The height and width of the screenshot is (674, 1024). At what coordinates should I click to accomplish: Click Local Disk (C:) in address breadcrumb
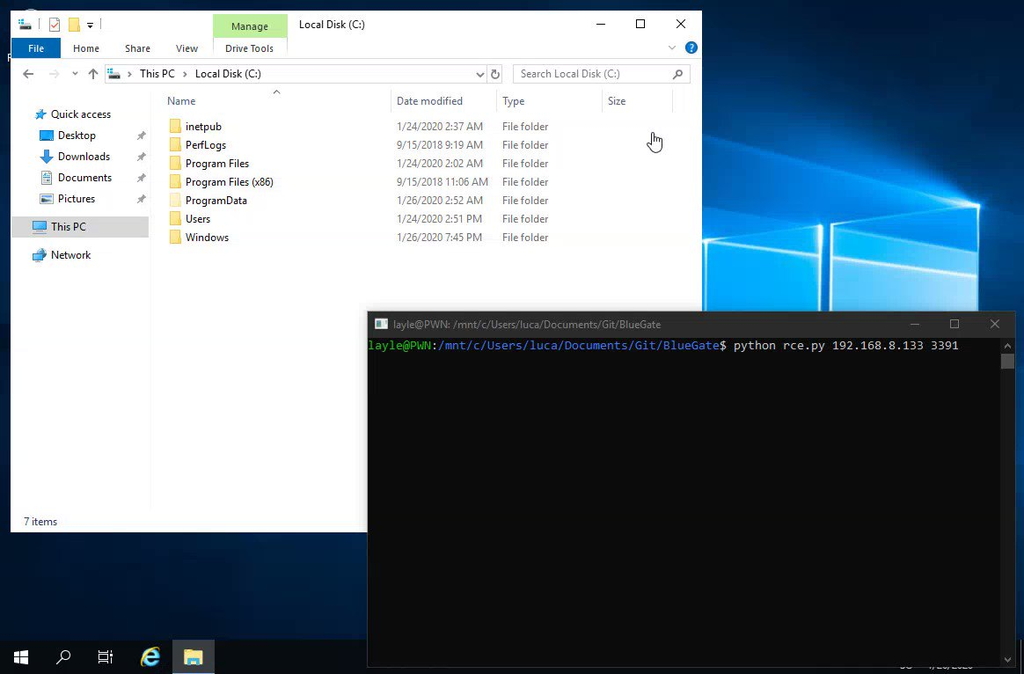(228, 74)
